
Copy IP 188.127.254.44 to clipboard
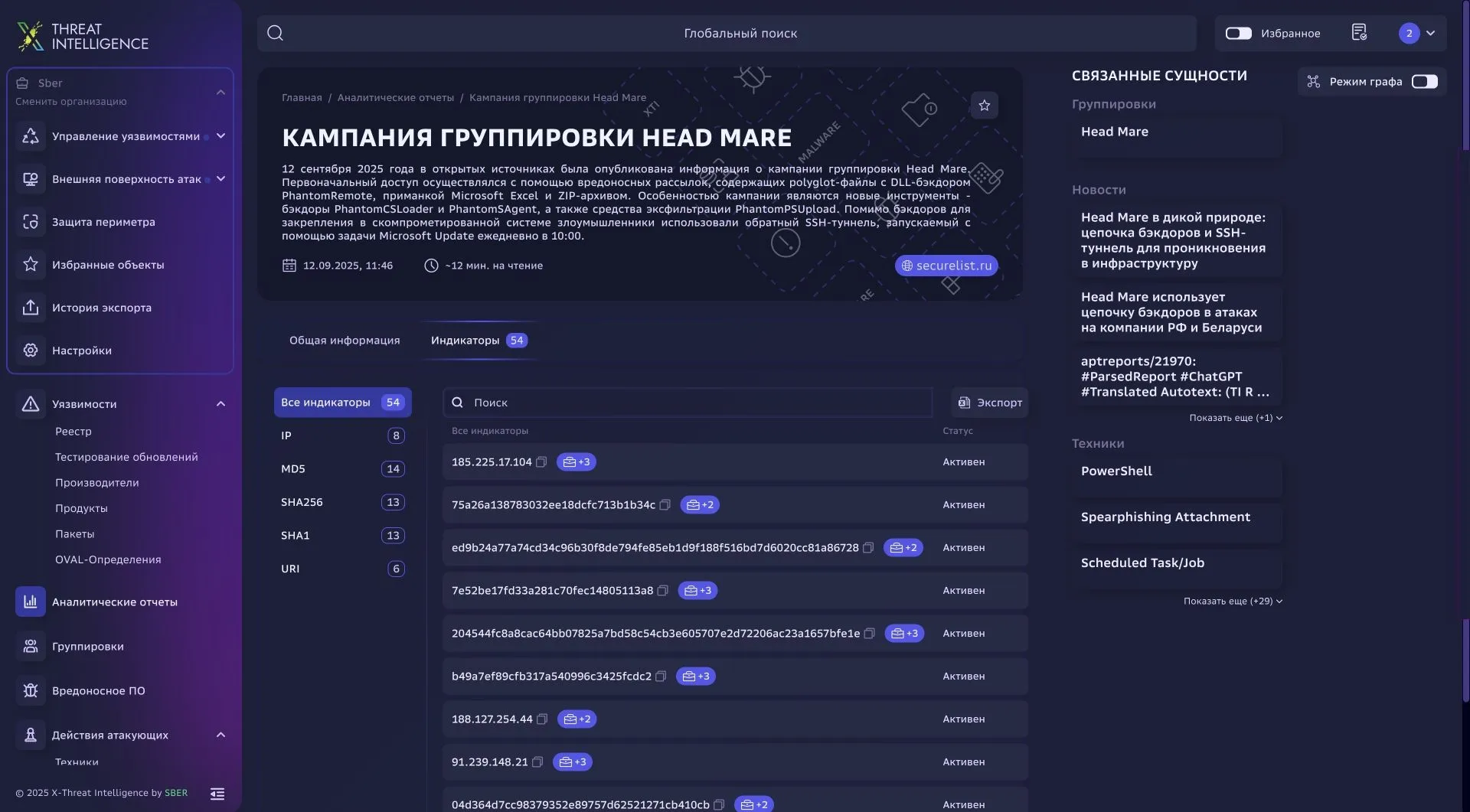pyautogui.click(x=542, y=719)
